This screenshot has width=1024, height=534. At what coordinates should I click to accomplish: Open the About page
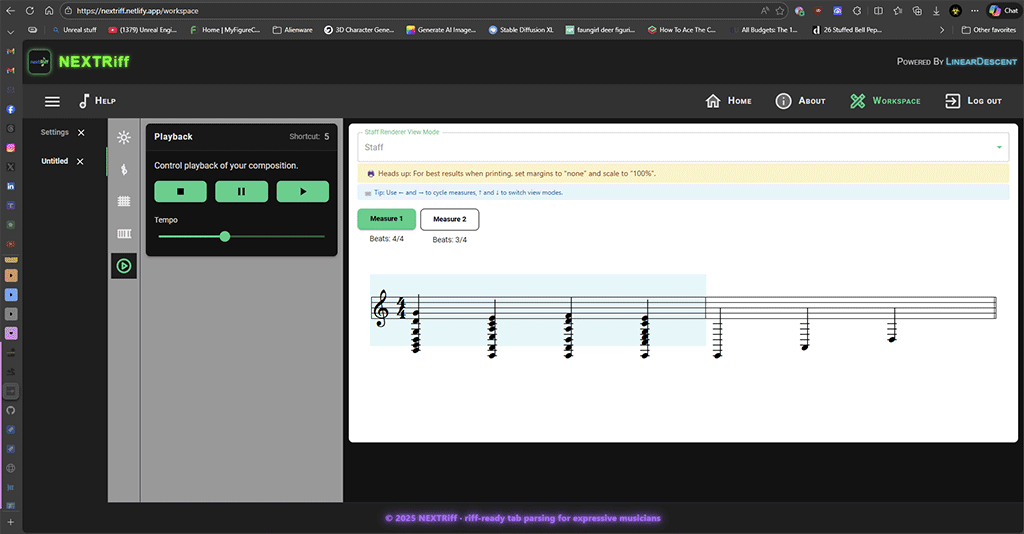point(800,101)
